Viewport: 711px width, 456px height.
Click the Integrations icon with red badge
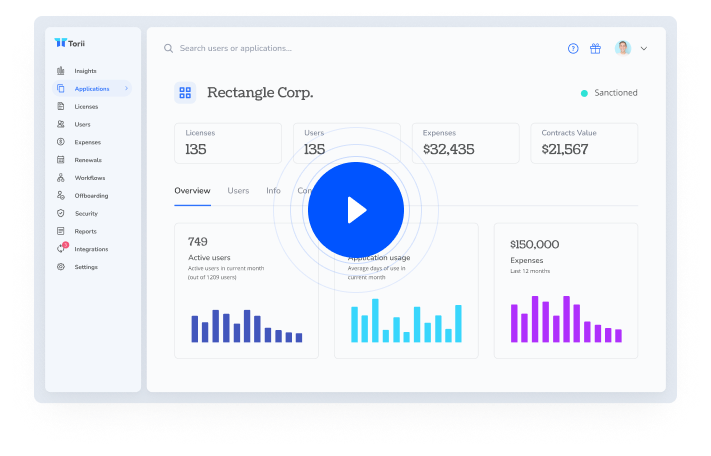pyautogui.click(x=62, y=248)
